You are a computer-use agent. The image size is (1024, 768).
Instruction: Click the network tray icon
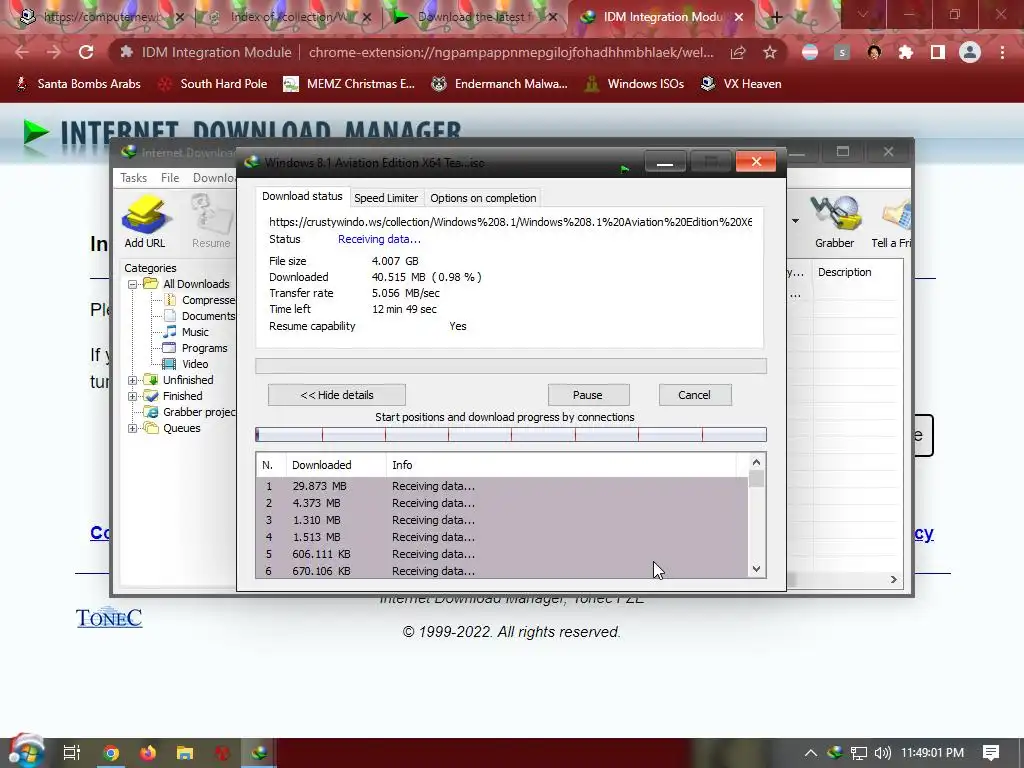point(859,753)
